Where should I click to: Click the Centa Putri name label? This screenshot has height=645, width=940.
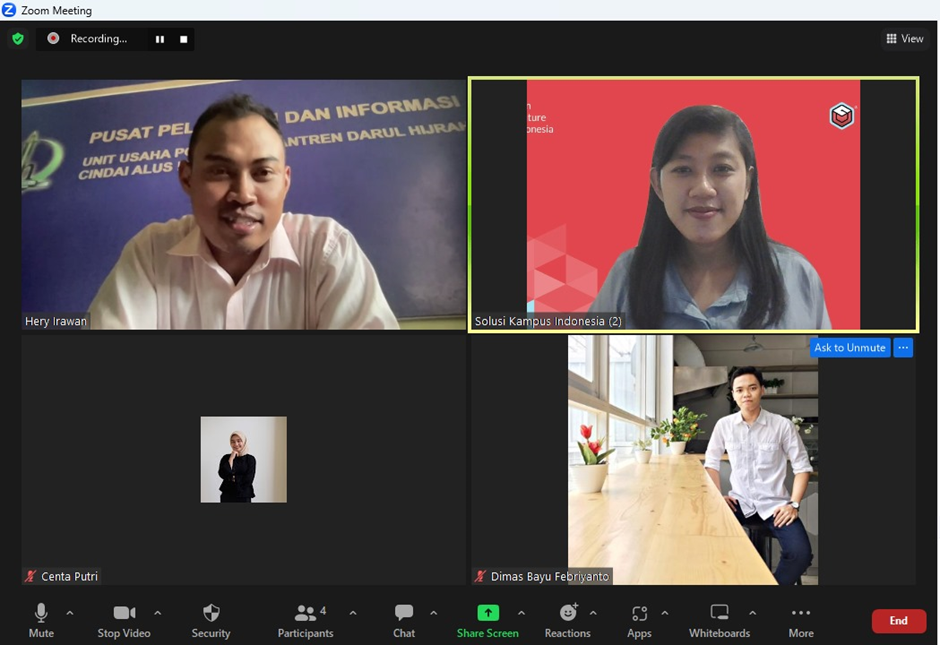[x=70, y=577]
